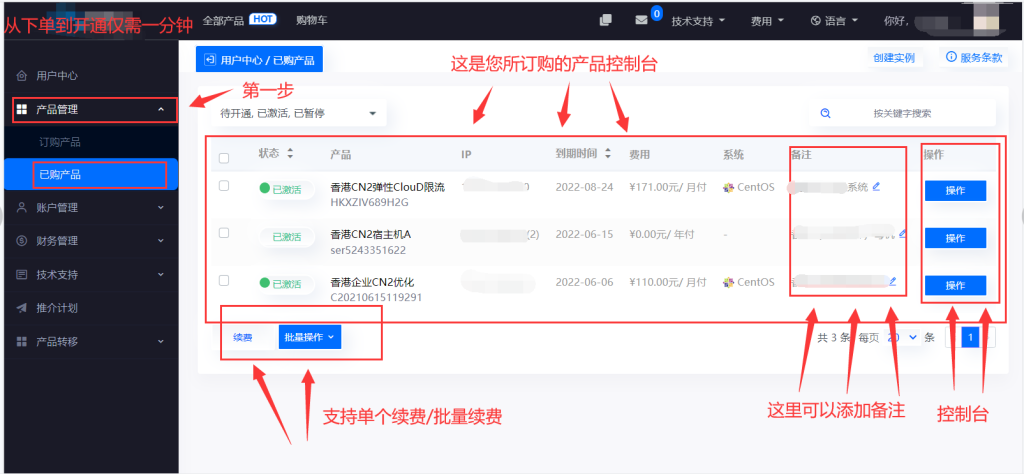Image resolution: width=1024 pixels, height=474 pixels.
Task: Edit remark pencil for the 2022-08-24 product
Action: pos(877,186)
